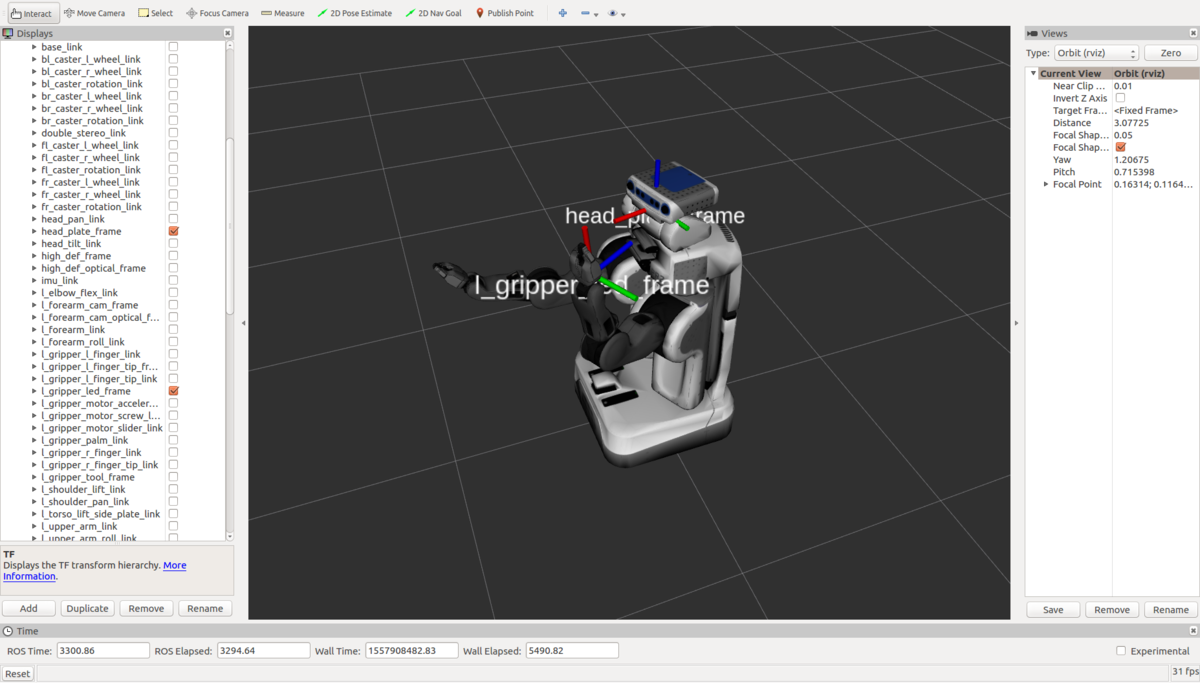Uncheck the head_plate_frame checkbox
The width and height of the screenshot is (1200, 683).
(x=173, y=231)
